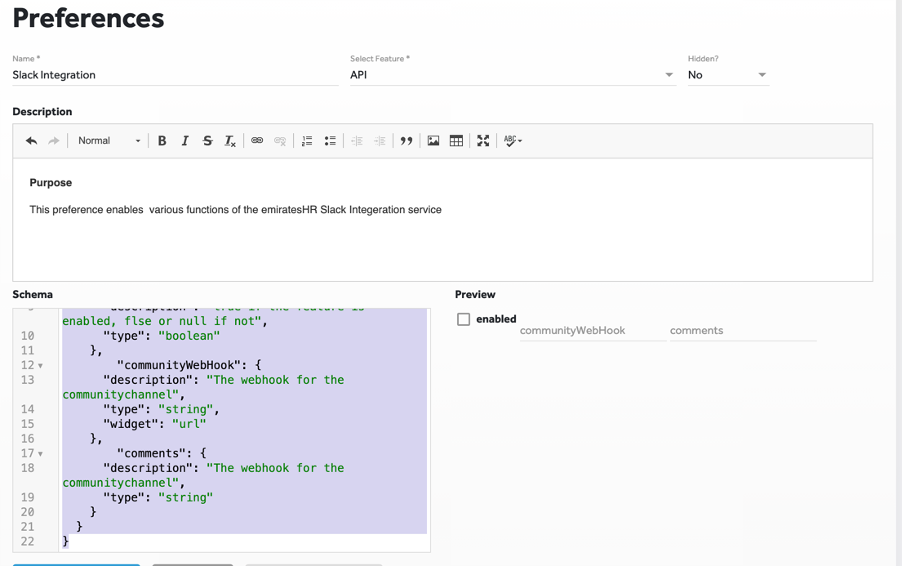This screenshot has width=902, height=566.
Task: Open the spell check options
Action: coord(513,141)
